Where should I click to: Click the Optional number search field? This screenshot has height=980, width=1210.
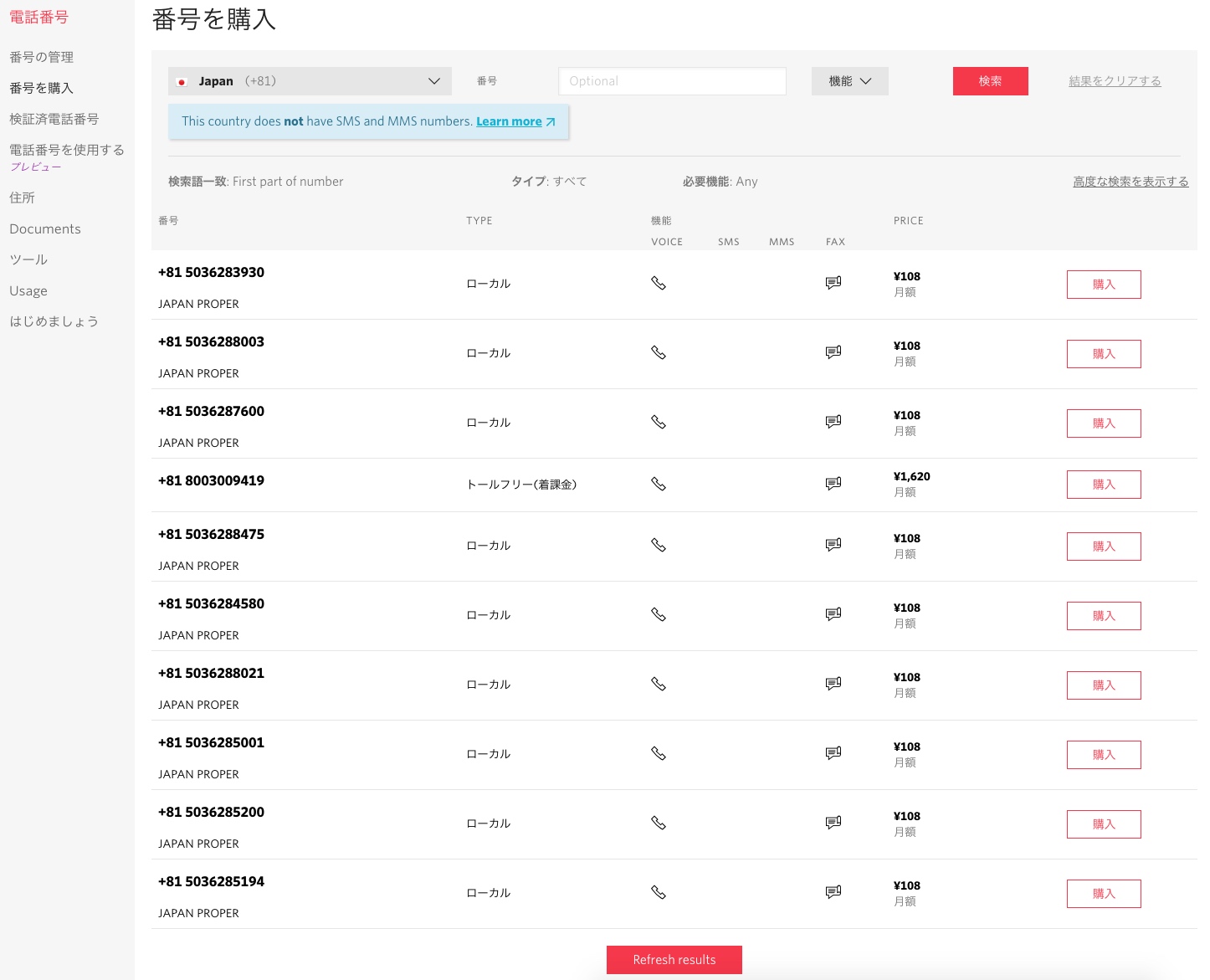671,81
